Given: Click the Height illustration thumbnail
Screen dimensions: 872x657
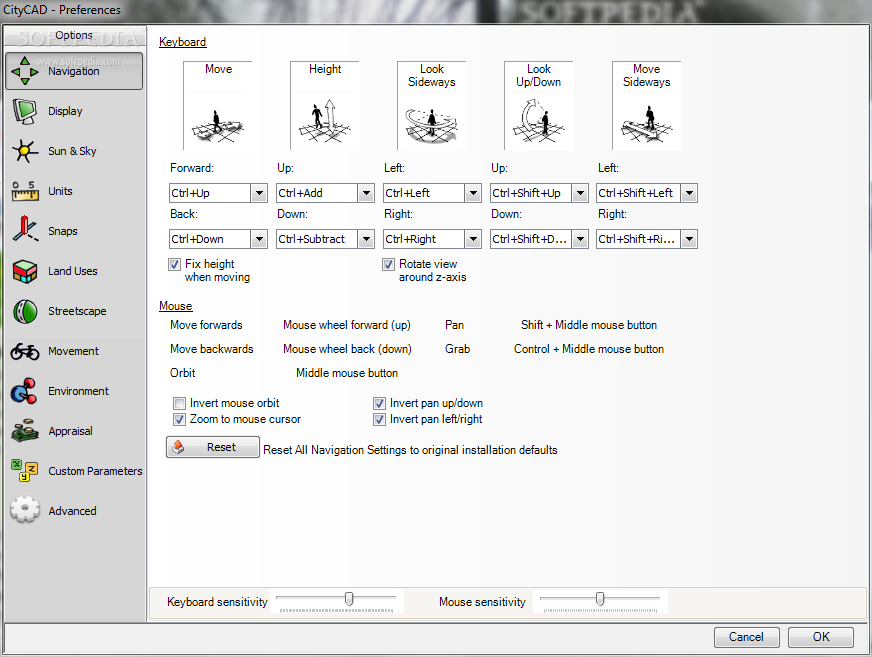Looking at the screenshot, I should 325,106.
